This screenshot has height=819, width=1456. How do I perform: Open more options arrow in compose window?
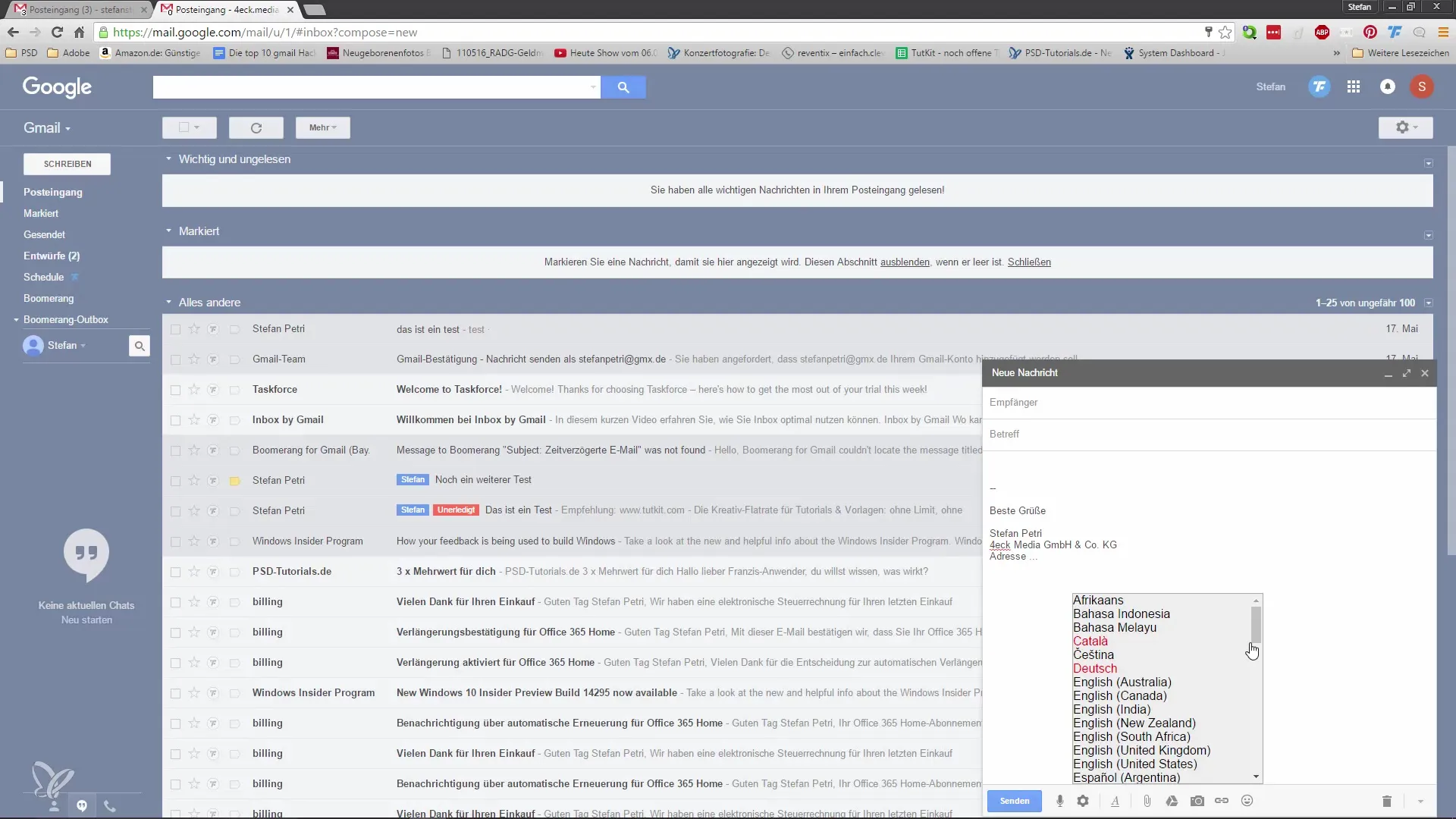tap(1420, 801)
